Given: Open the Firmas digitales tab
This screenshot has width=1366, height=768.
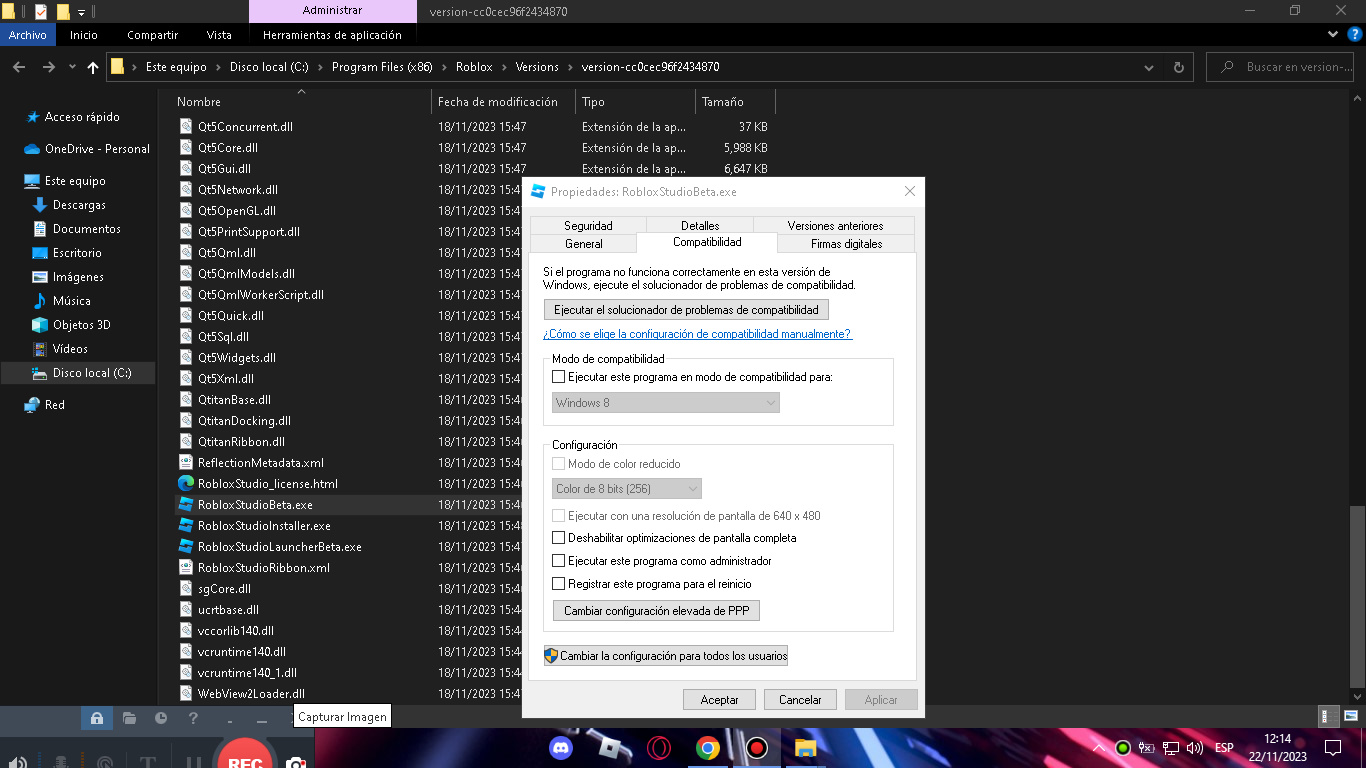Looking at the screenshot, I should pyautogui.click(x=846, y=244).
